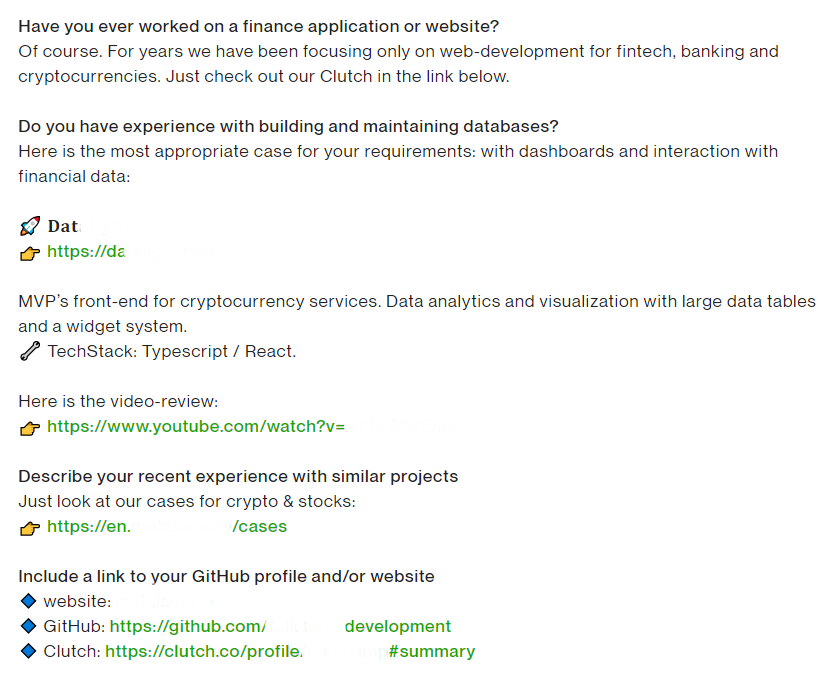Click the blue diamond beside Clutch
838x677 pixels.
[x=28, y=651]
